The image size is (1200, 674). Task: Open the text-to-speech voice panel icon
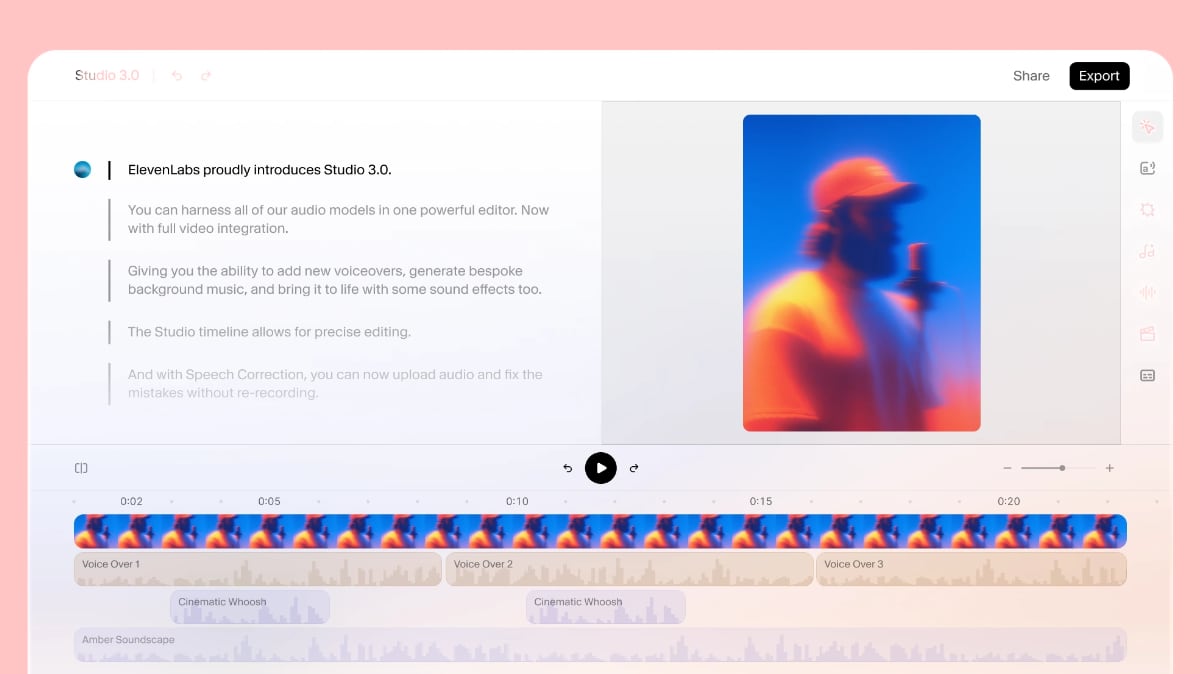pos(1147,168)
